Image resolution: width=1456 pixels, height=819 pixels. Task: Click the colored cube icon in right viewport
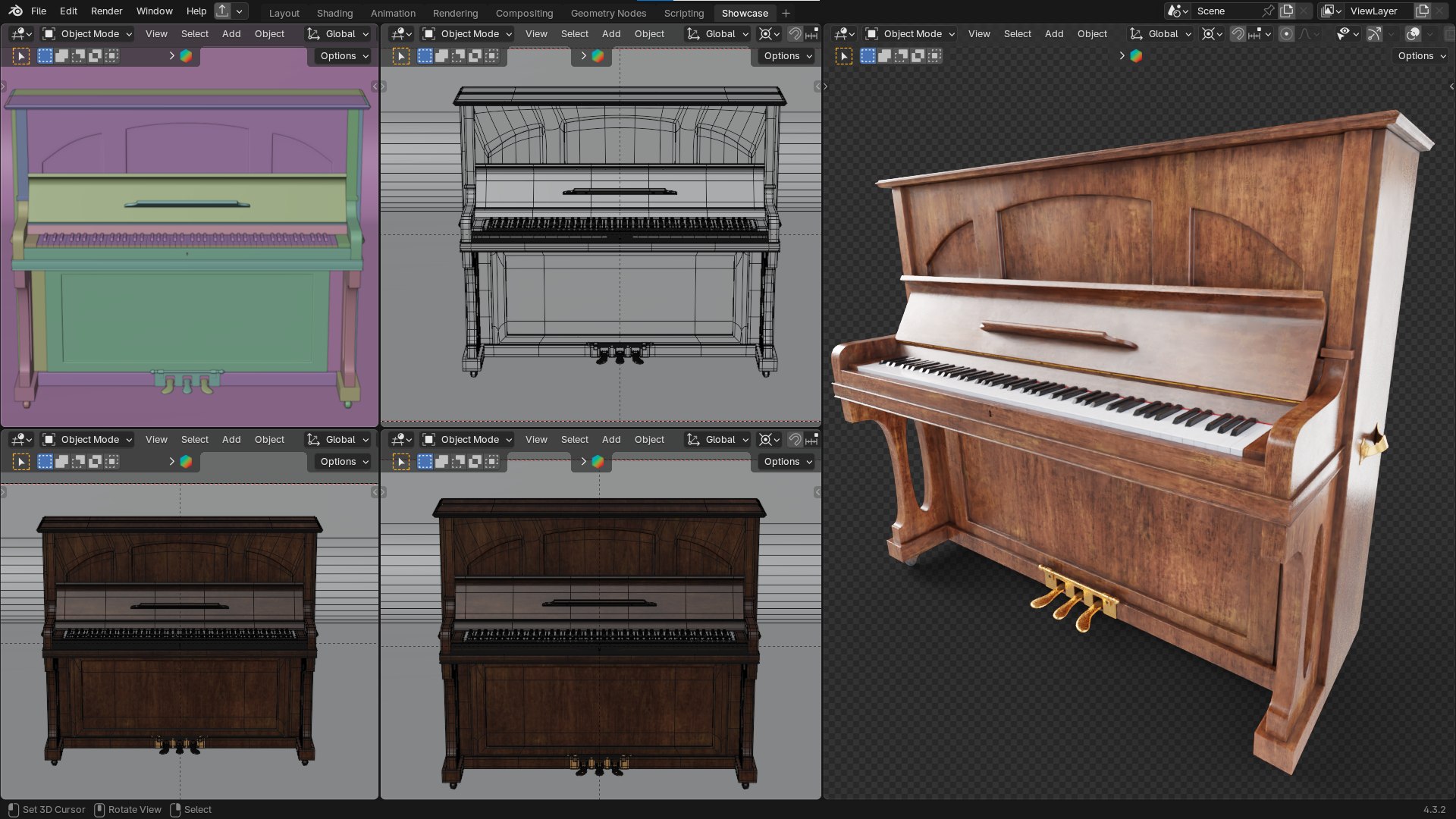[x=1136, y=55]
